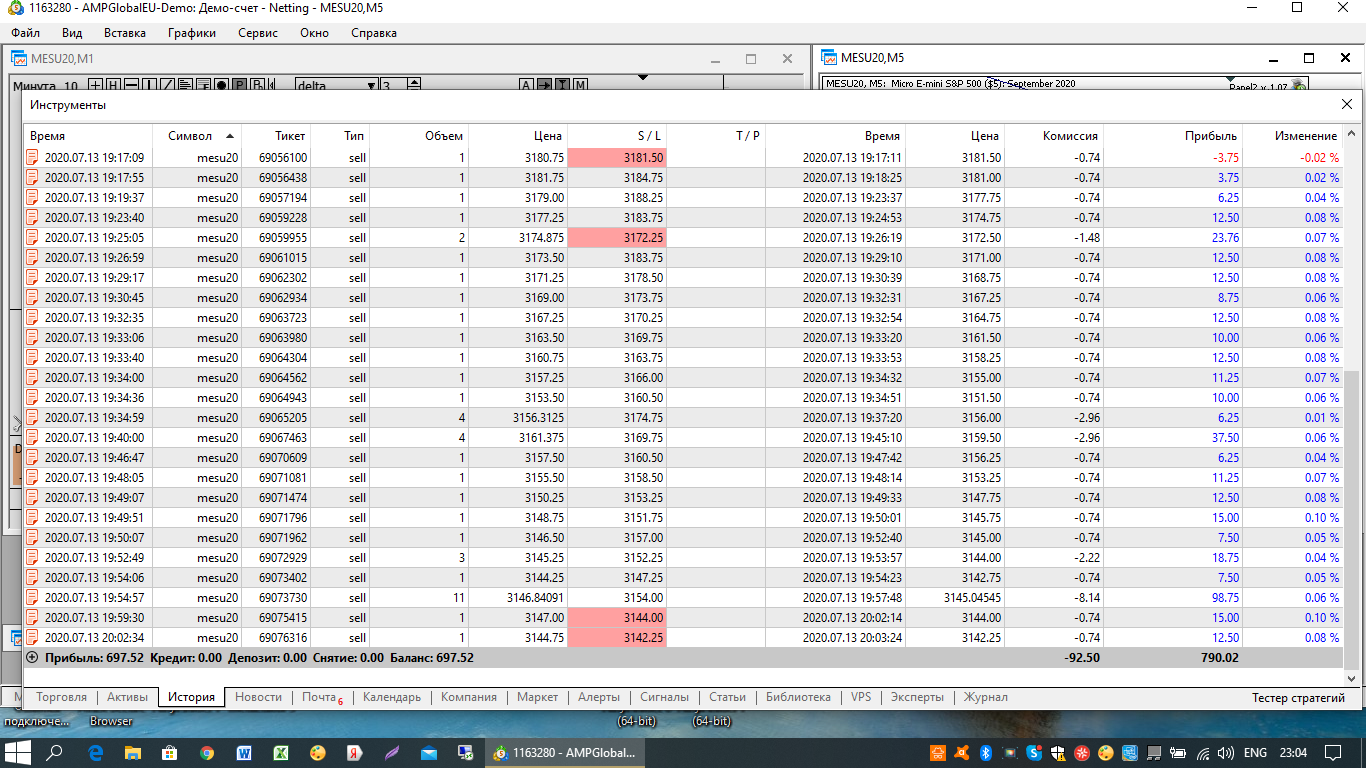Select the loss value -3.75
The height and width of the screenshot is (768, 1366).
coord(1225,157)
